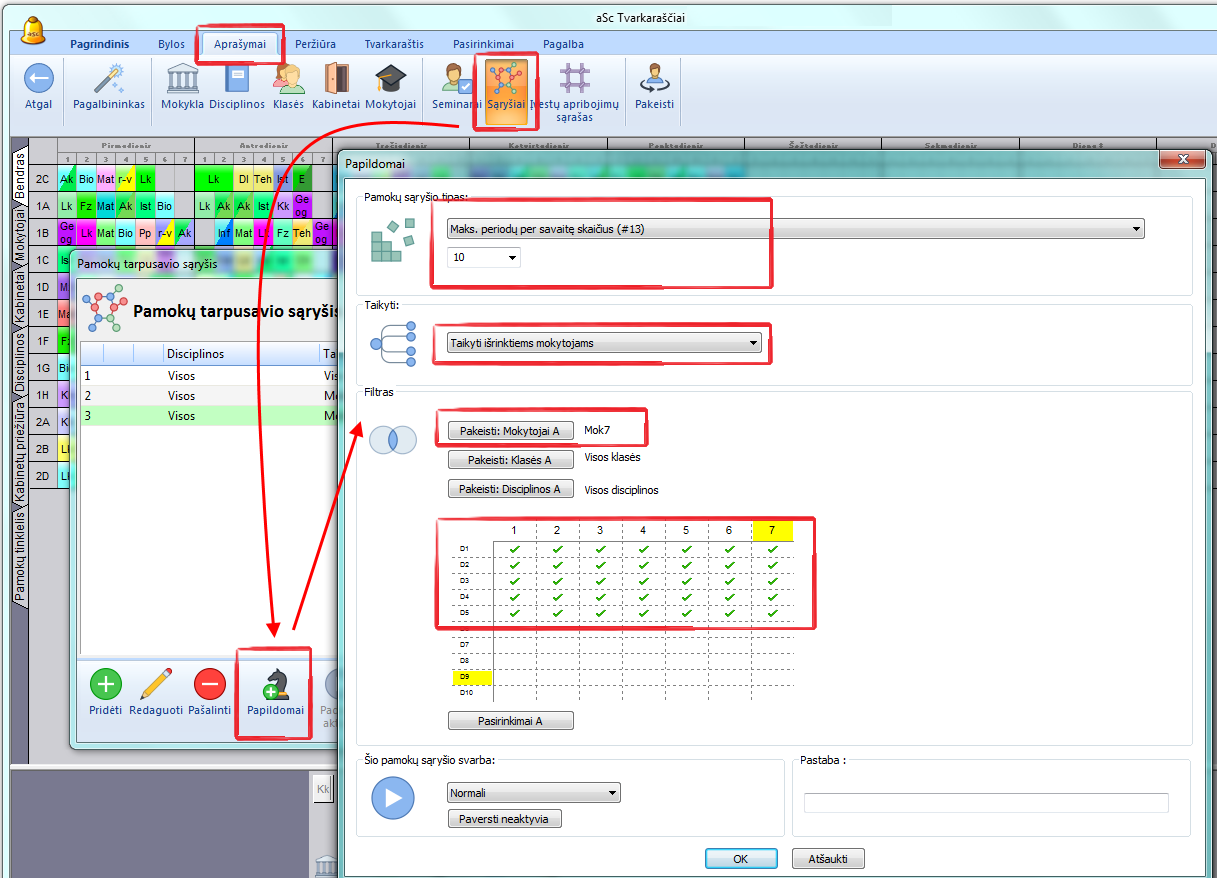Screen dimensions: 1217x878
Task: Open the Mokykla school icon
Action: [182, 79]
